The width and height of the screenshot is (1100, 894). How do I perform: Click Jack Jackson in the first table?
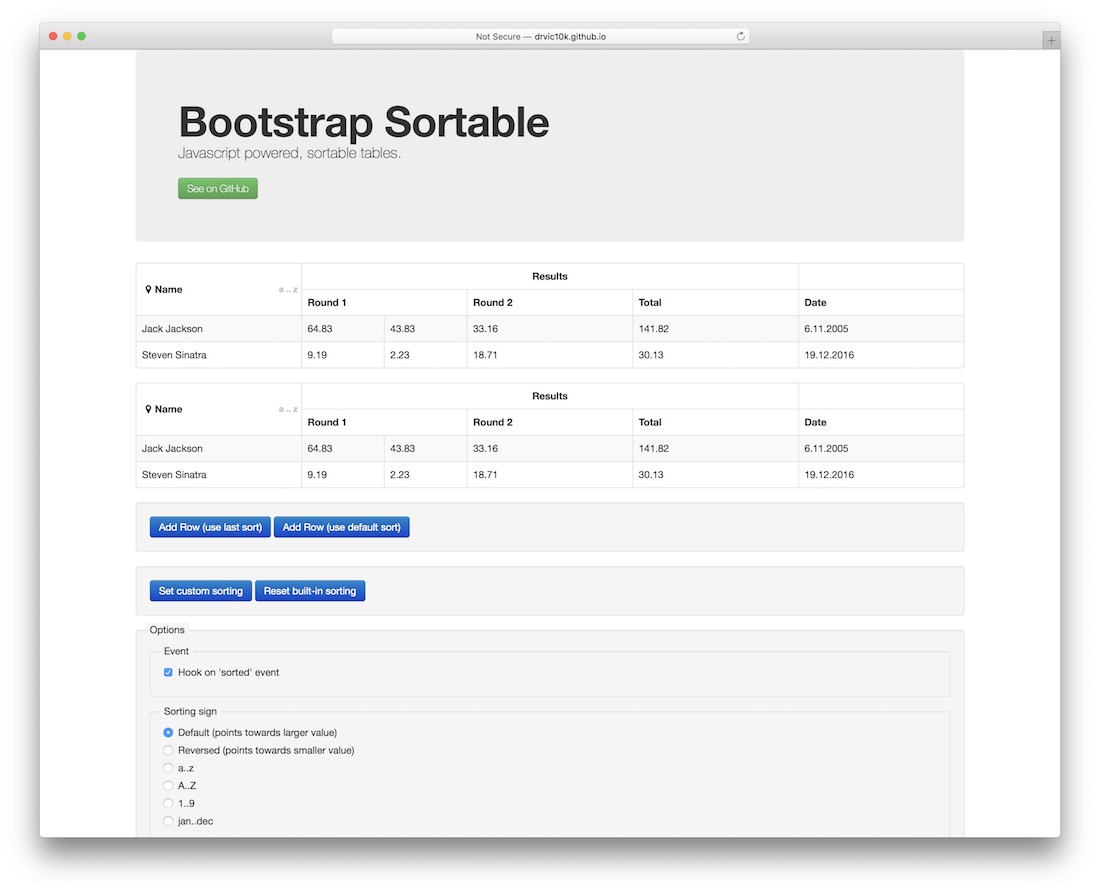172,328
